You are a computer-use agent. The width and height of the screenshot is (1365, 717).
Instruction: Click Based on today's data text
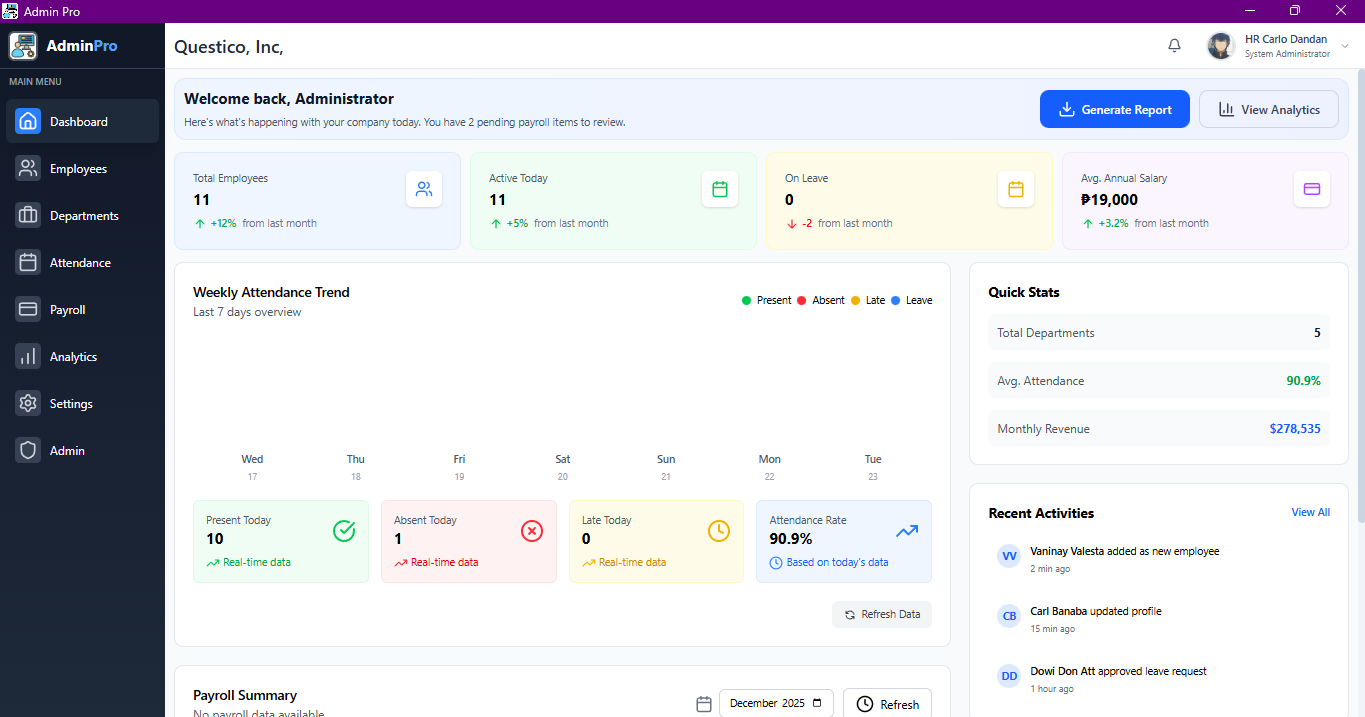pos(837,562)
